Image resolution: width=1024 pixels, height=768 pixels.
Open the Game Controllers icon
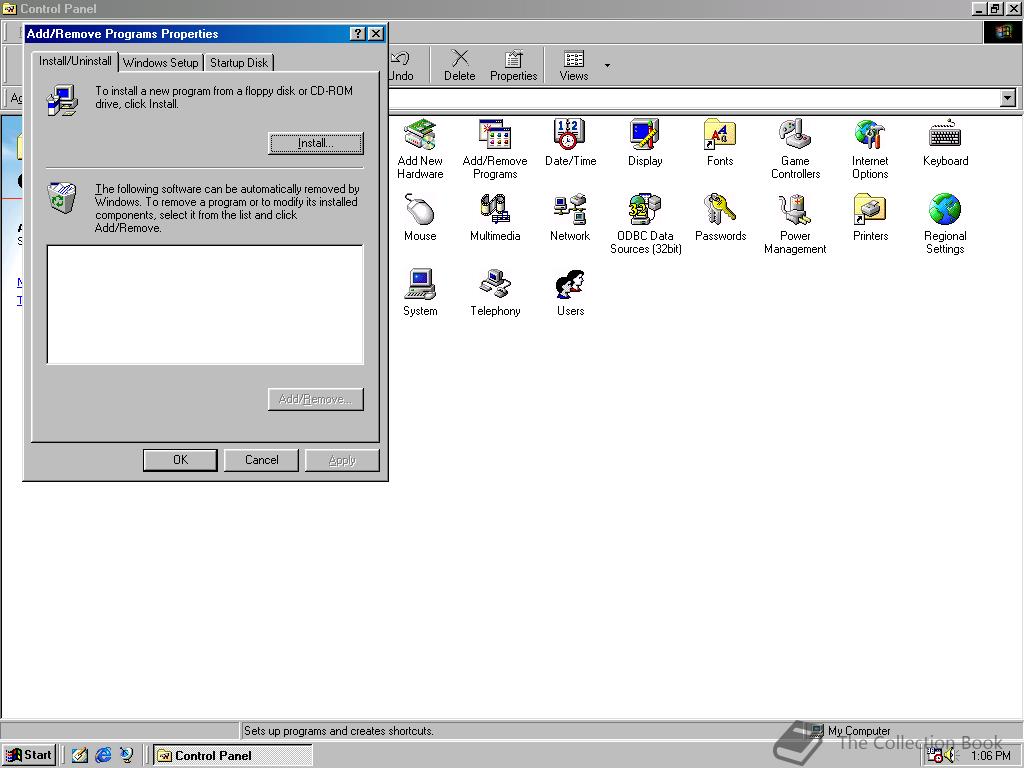tap(795, 150)
